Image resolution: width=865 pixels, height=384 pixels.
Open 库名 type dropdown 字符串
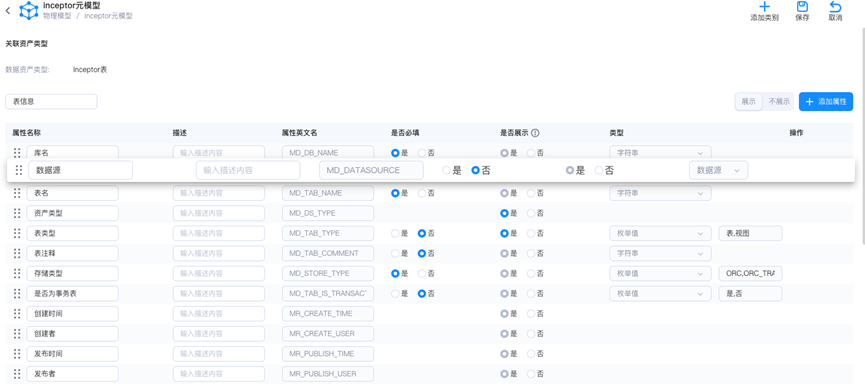(660, 153)
